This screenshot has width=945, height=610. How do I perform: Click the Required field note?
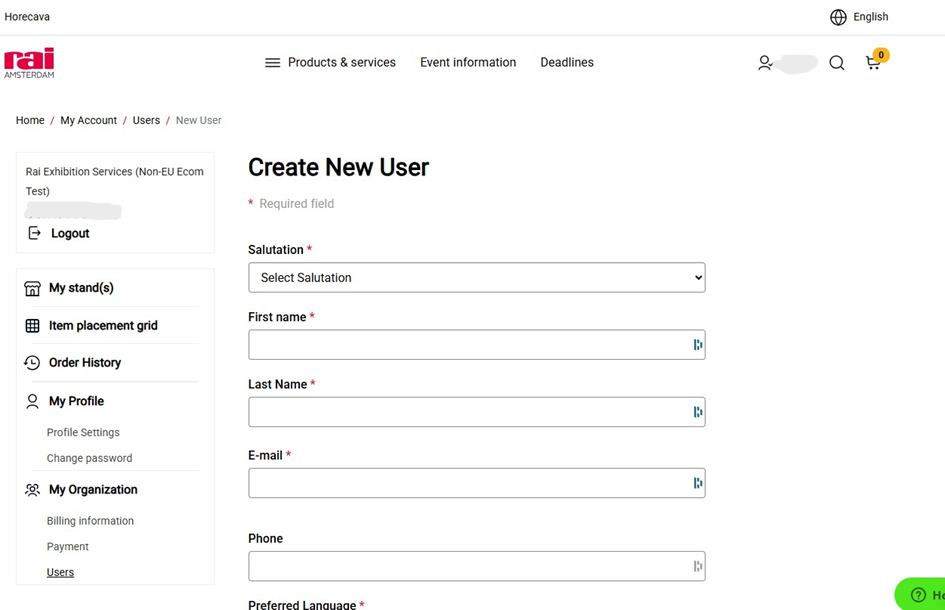tap(297, 204)
